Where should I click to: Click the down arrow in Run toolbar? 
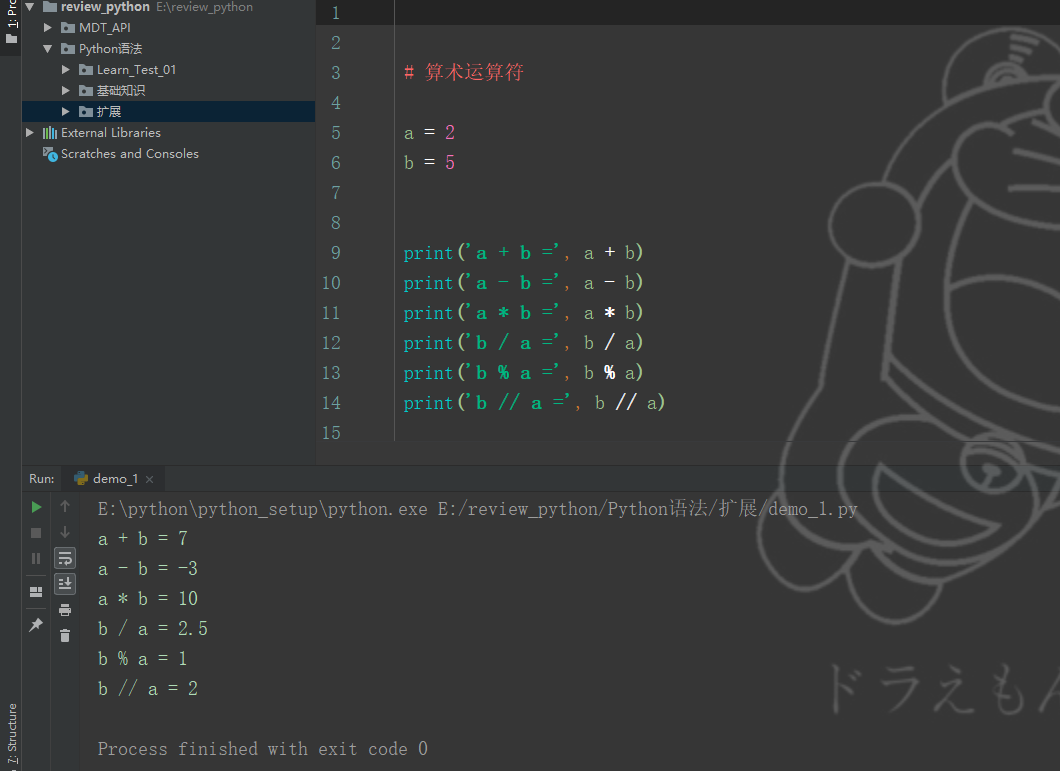click(x=65, y=532)
